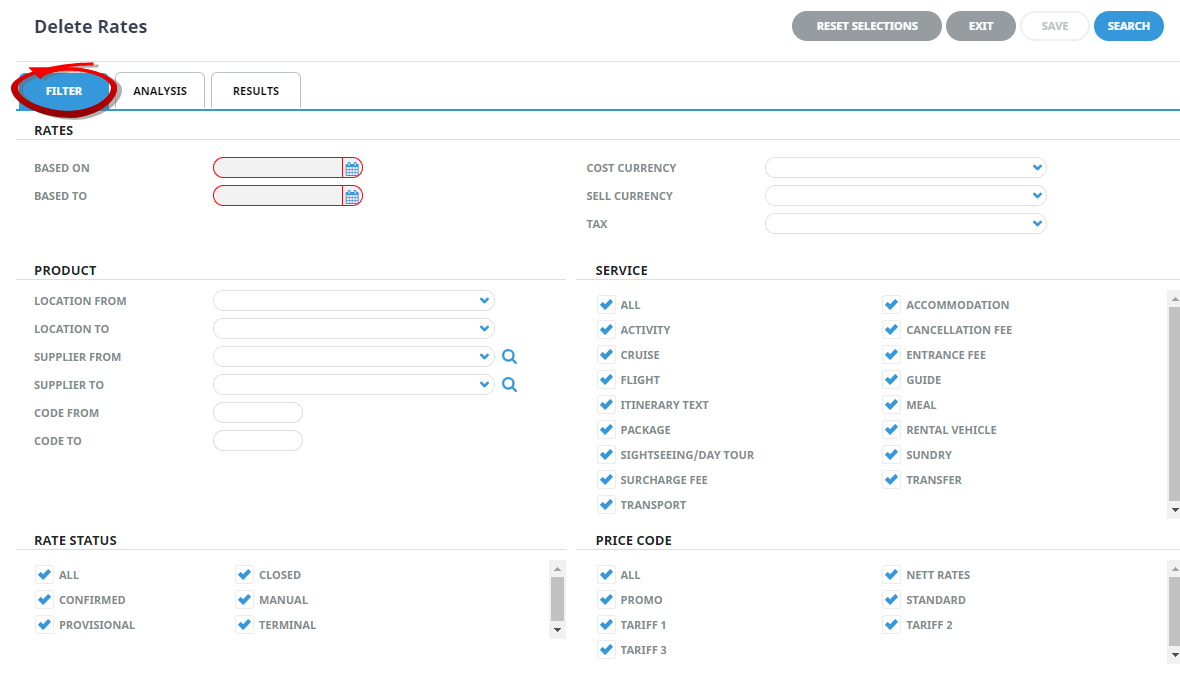Image resolution: width=1180 pixels, height=673 pixels.
Task: Search suppliers with Supplier To magnifier icon
Action: [x=509, y=385]
